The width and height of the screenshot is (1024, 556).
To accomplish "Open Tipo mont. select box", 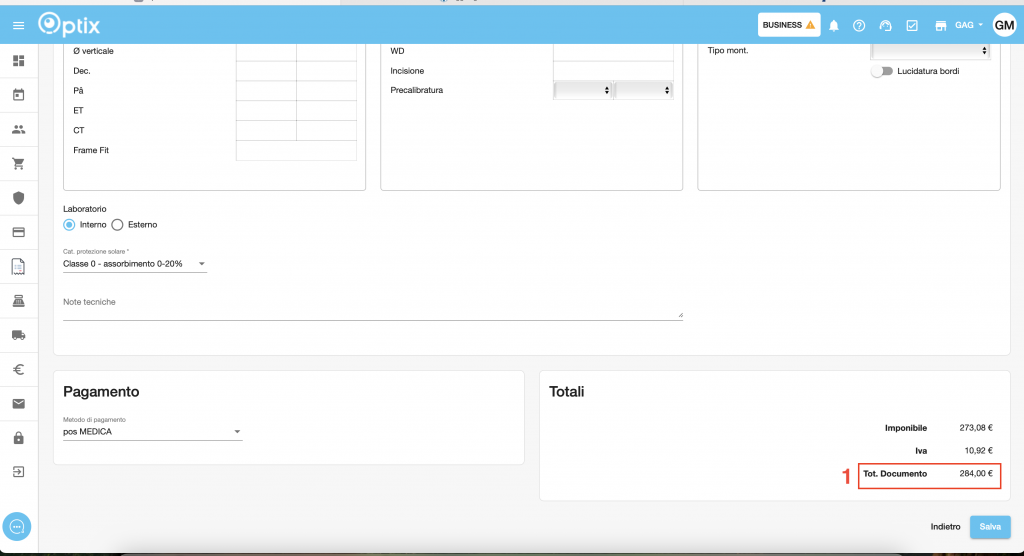I will (930, 50).
